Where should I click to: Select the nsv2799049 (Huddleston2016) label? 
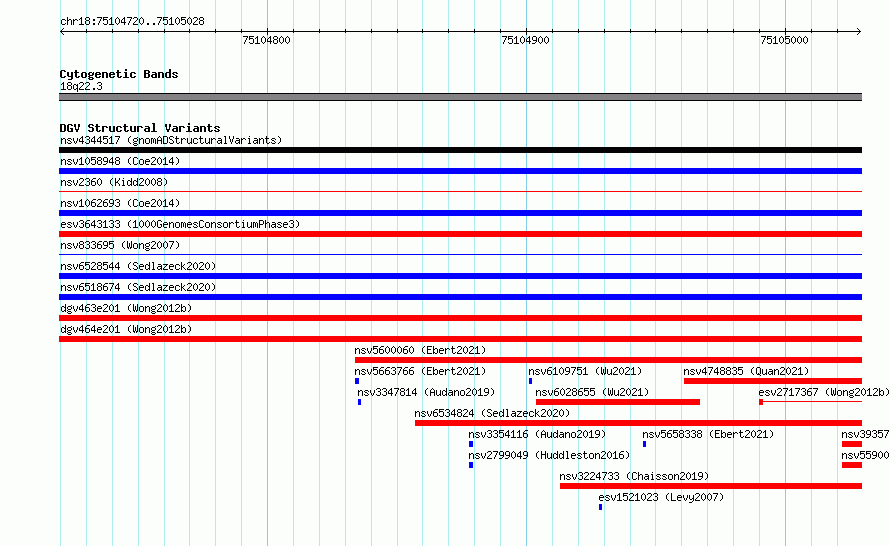[549, 455]
